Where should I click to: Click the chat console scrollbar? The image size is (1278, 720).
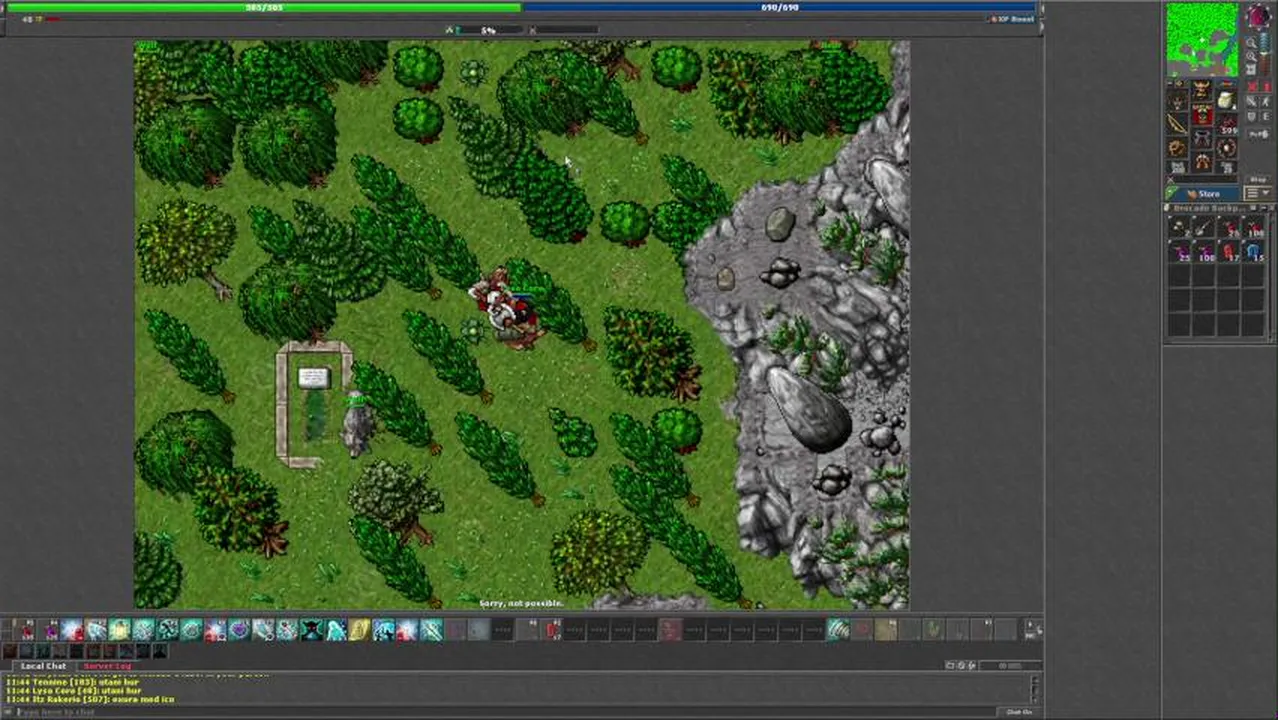1034,690
